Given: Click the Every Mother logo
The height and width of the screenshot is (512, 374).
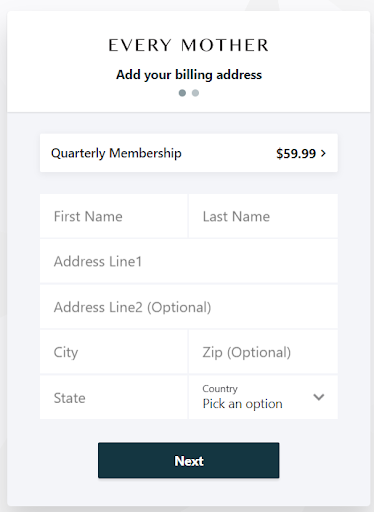Looking at the screenshot, I should click(x=189, y=45).
